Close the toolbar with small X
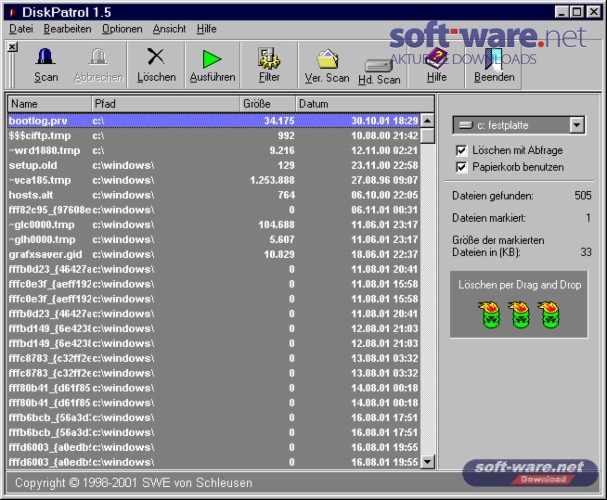 [12, 47]
